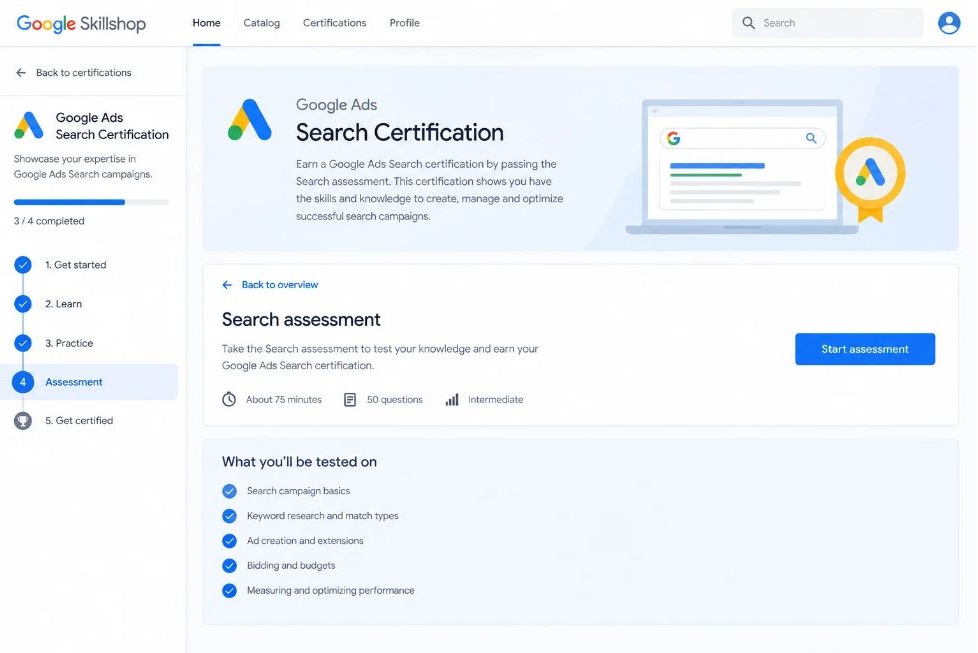Switch to the Profile tab

(404, 23)
